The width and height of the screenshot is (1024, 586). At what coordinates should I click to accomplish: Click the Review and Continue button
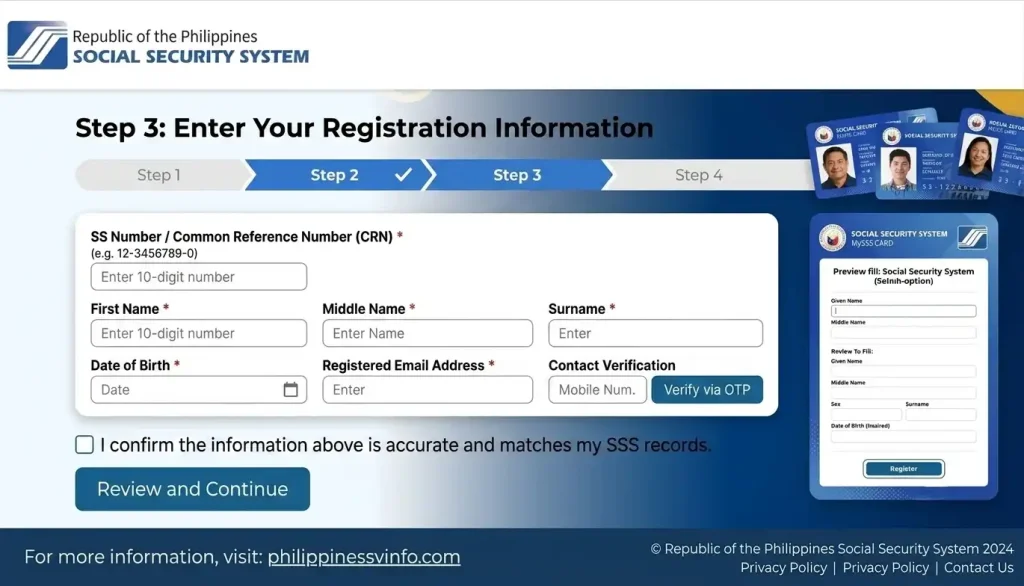(x=193, y=489)
